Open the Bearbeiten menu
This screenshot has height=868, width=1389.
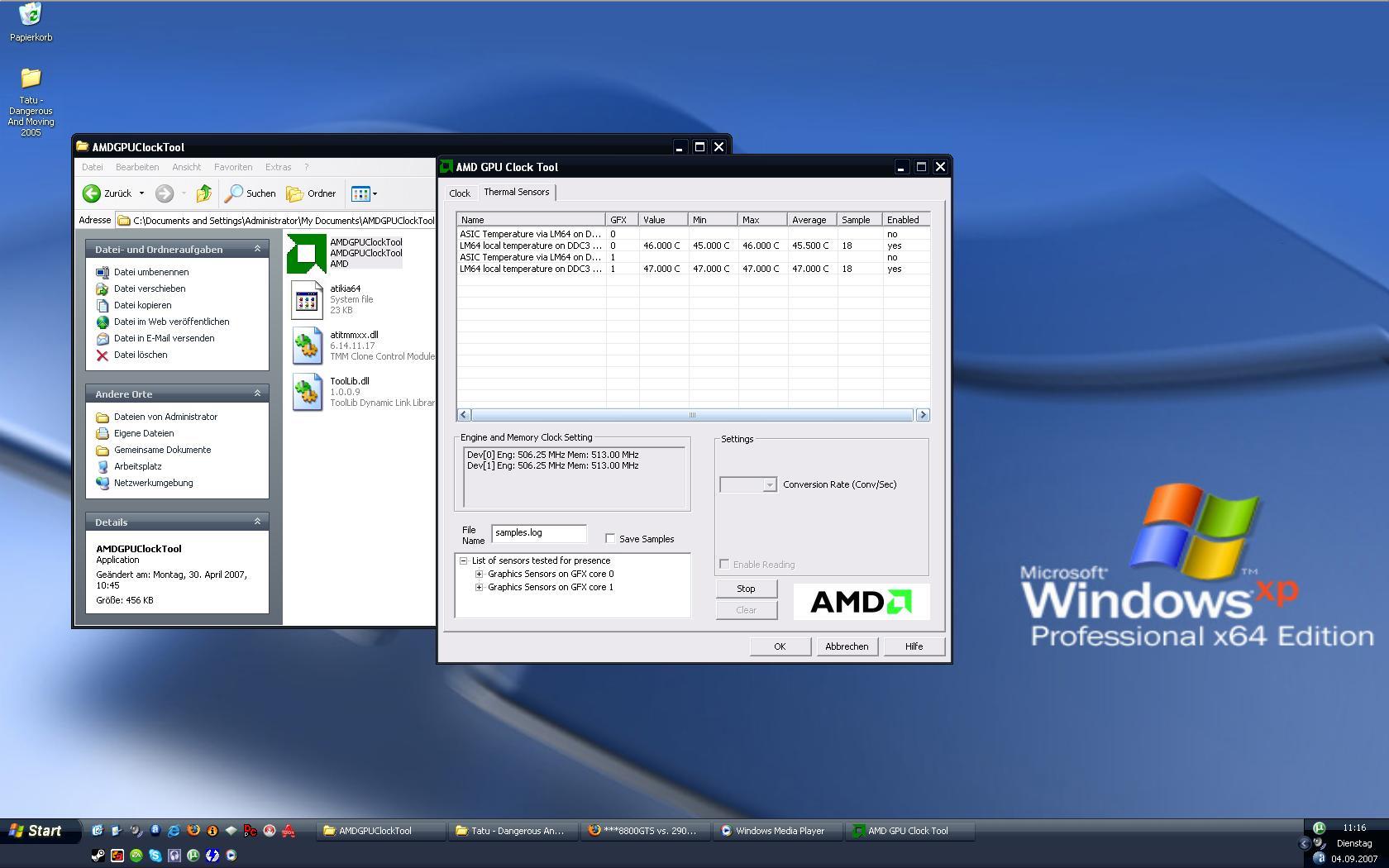click(x=137, y=167)
